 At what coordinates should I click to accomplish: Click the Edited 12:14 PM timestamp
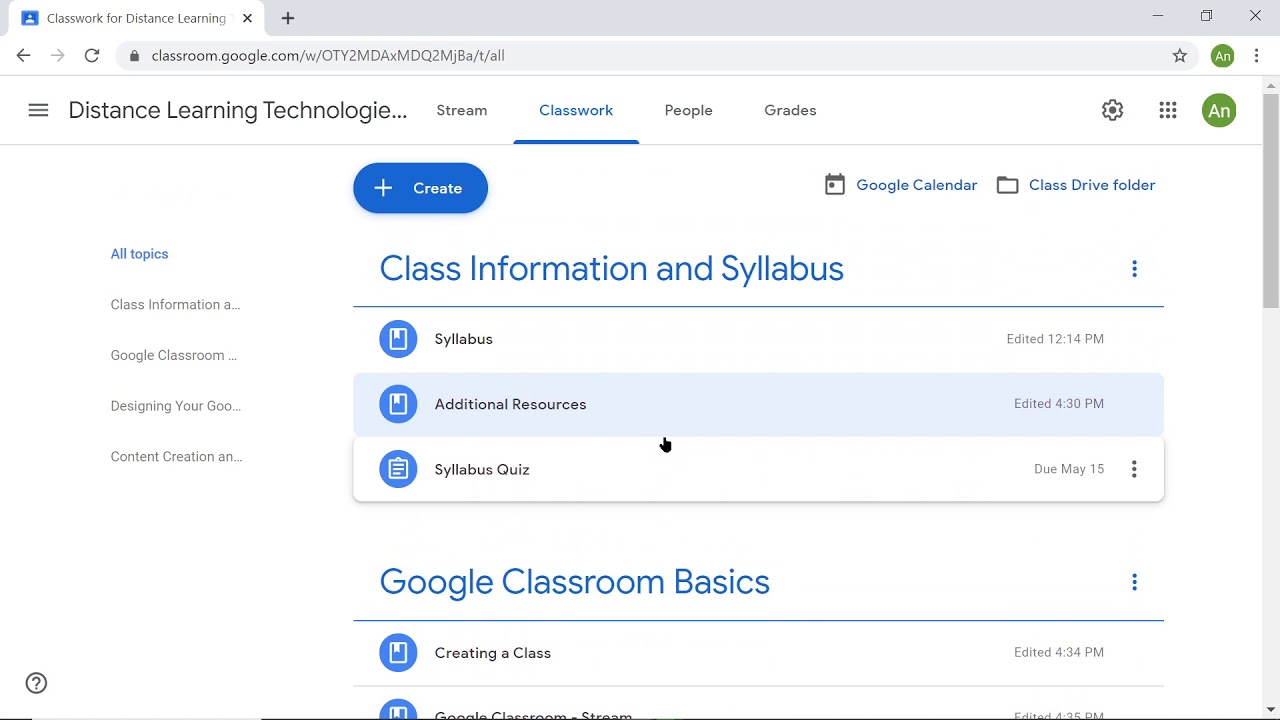point(1055,339)
